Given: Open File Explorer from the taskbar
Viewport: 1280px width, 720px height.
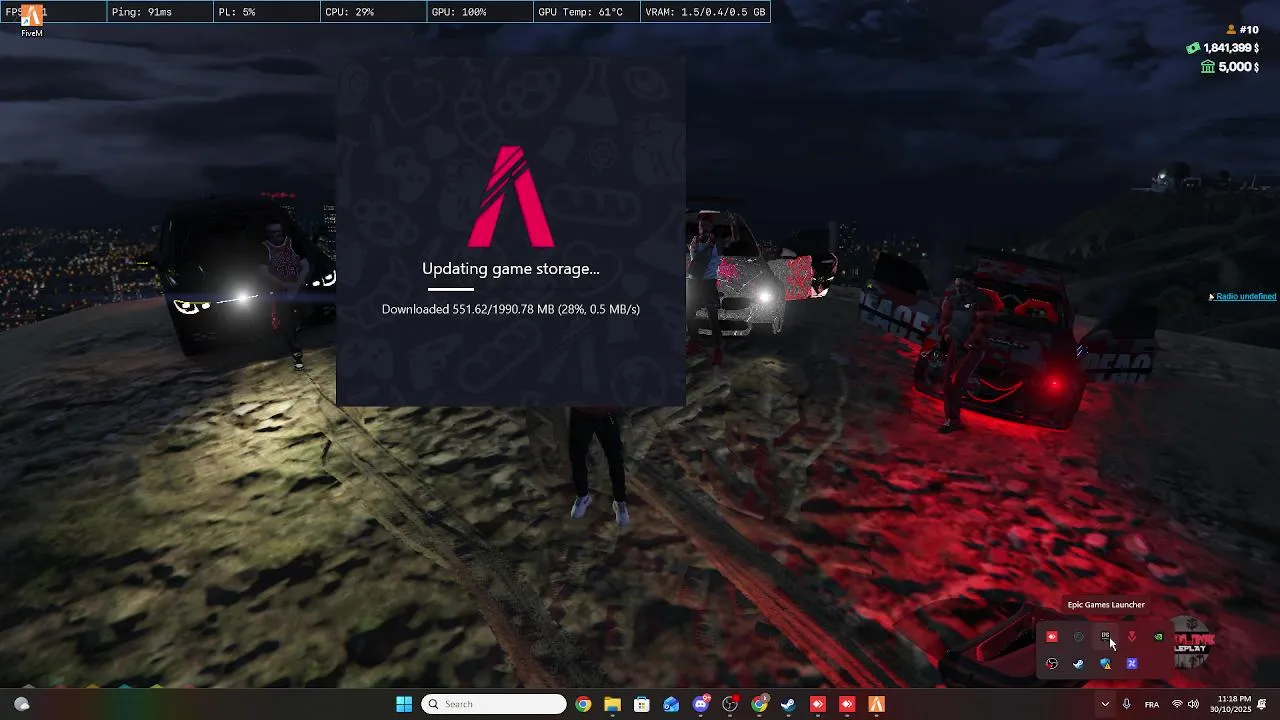Looking at the screenshot, I should 612,704.
